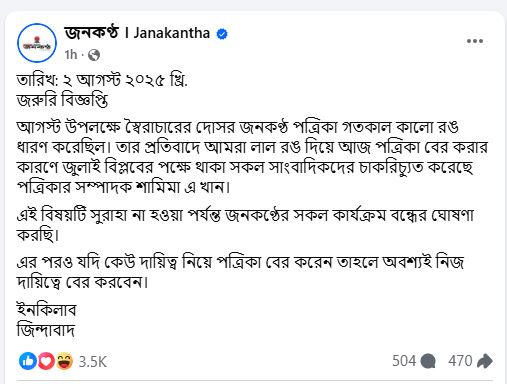Click the blue Like reaction icon
Screen dimensions: 507x384
28,361
